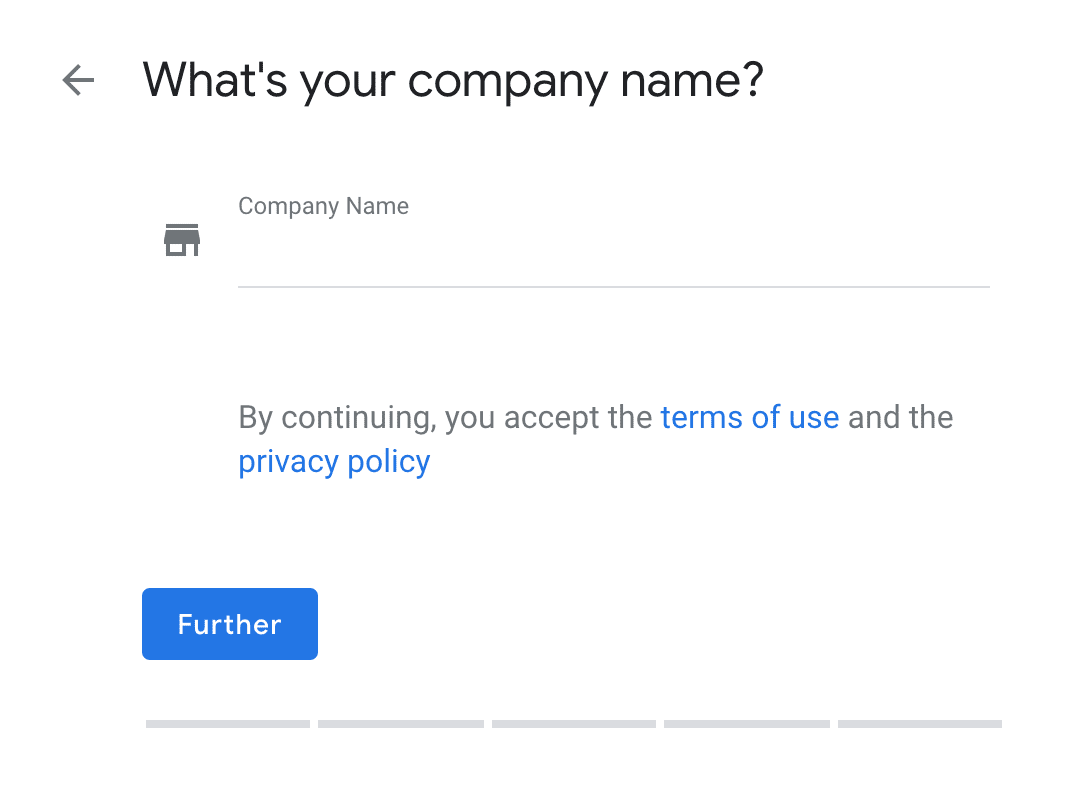Open the privacy policy link

click(334, 462)
